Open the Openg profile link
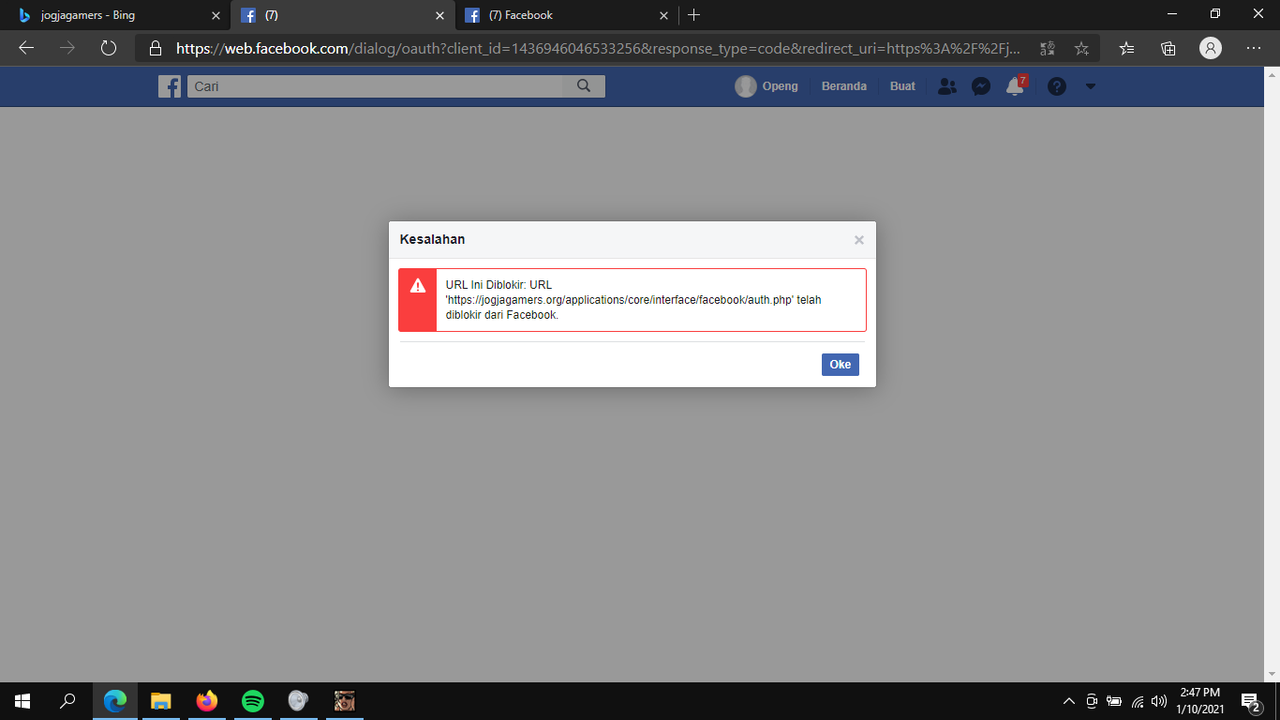This screenshot has width=1280, height=720. [767, 87]
